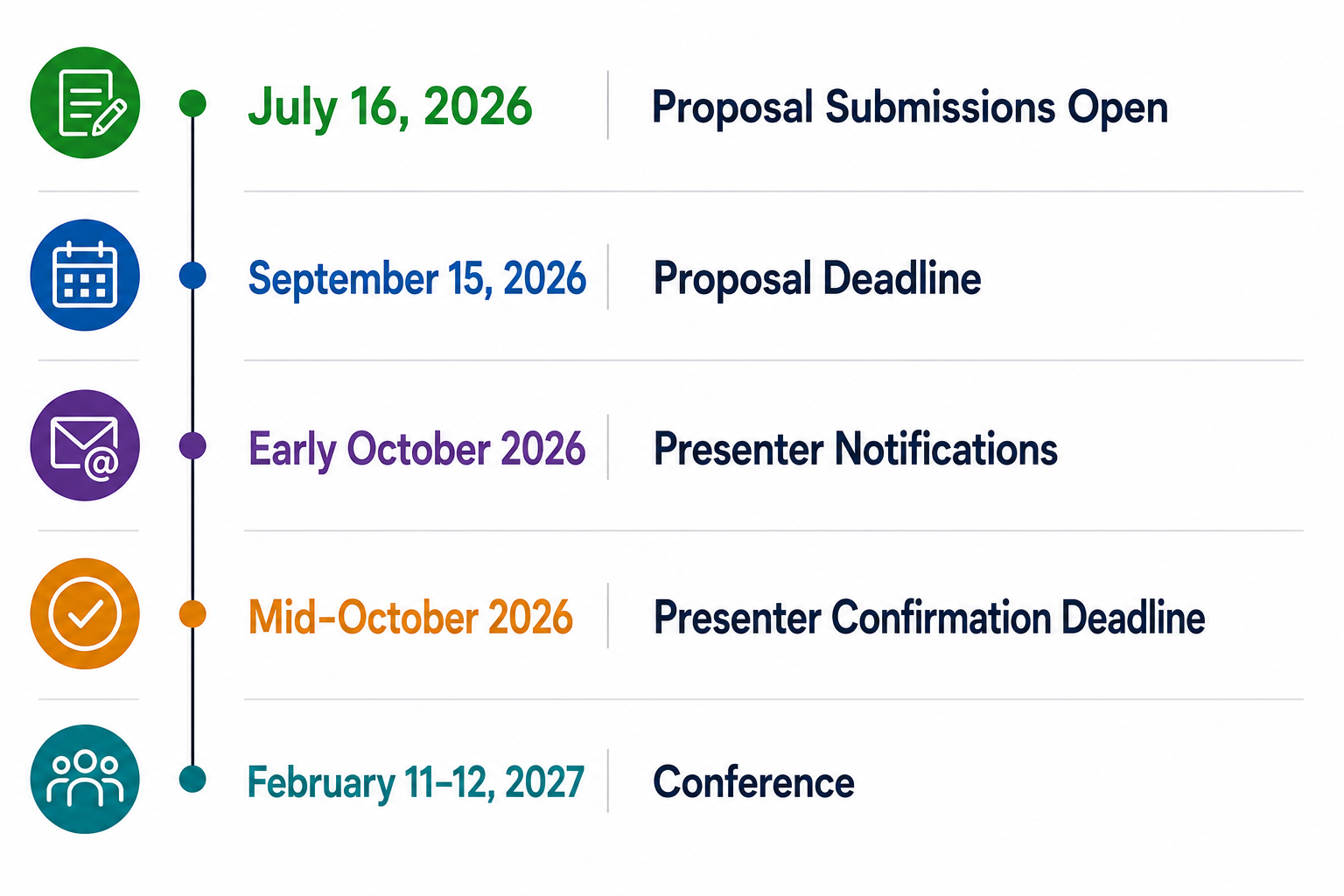Open the Proposal Deadline entry
Screen dimensions: 1344x896
coord(817,279)
